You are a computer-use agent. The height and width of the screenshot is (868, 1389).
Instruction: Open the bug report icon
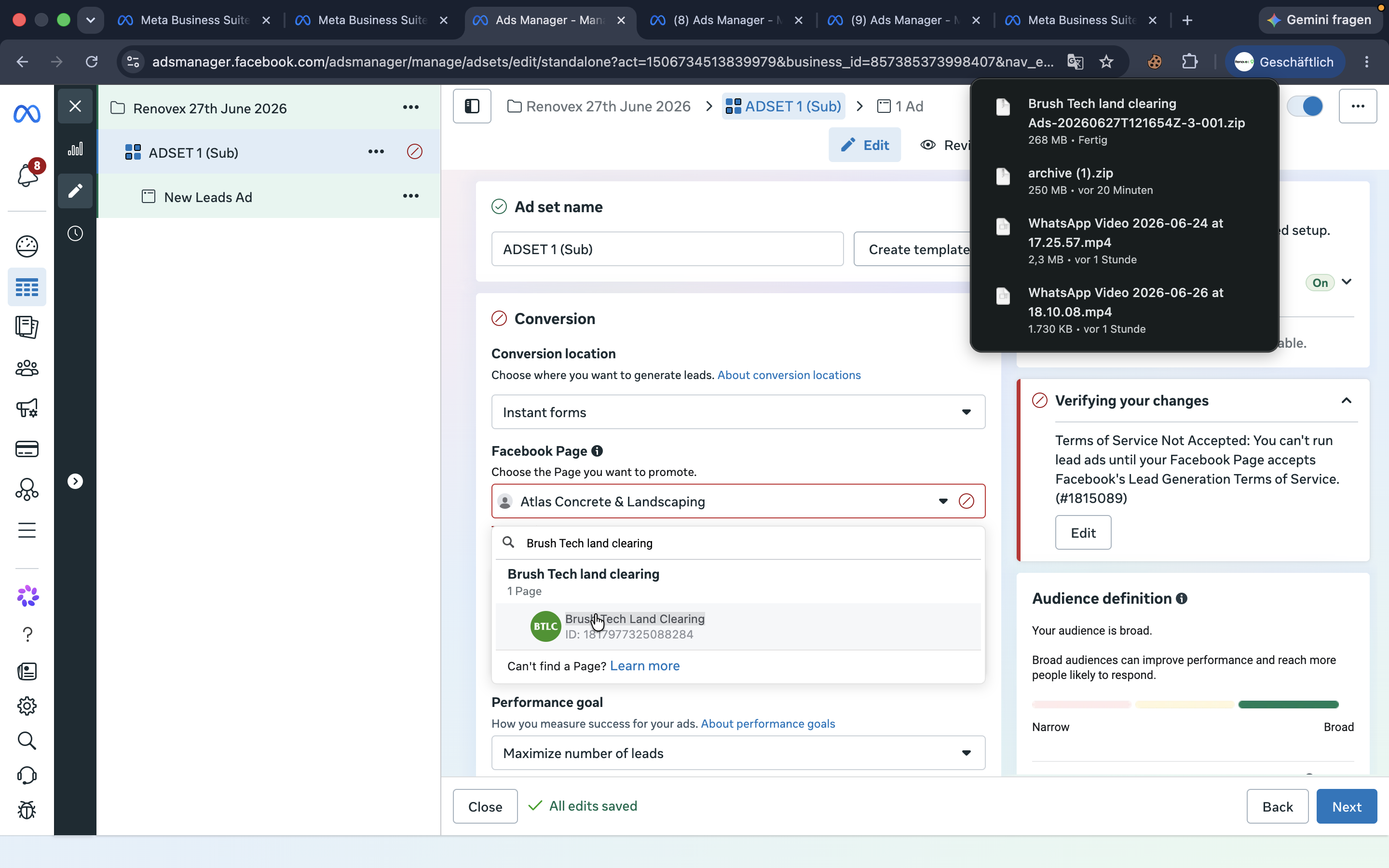(27, 810)
